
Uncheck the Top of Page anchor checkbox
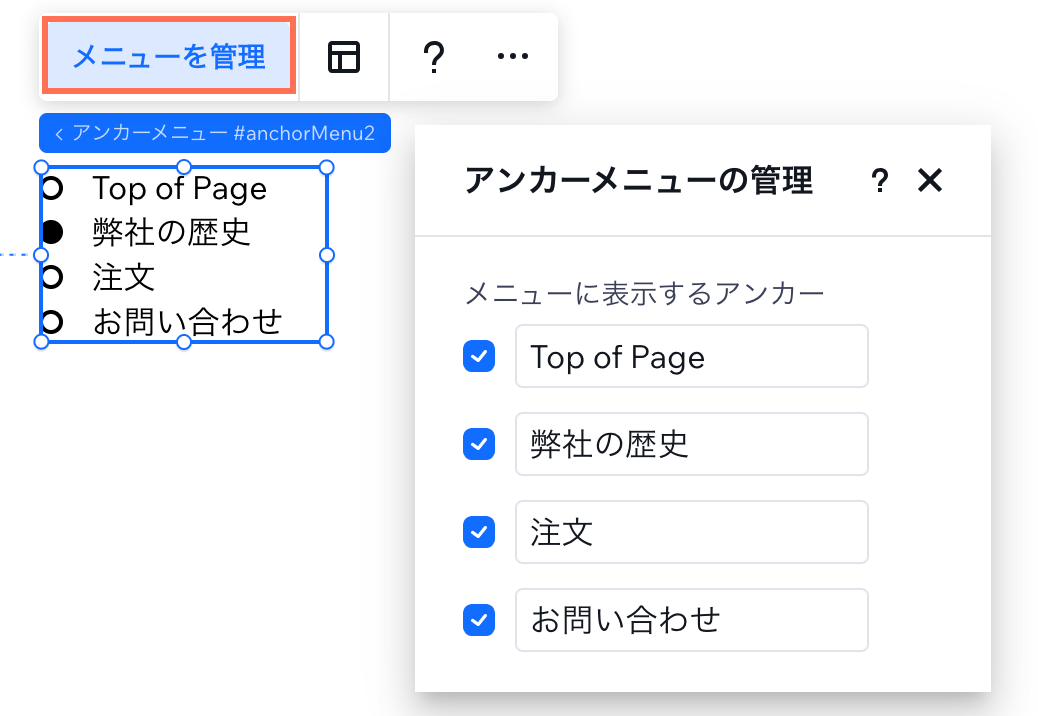click(479, 356)
